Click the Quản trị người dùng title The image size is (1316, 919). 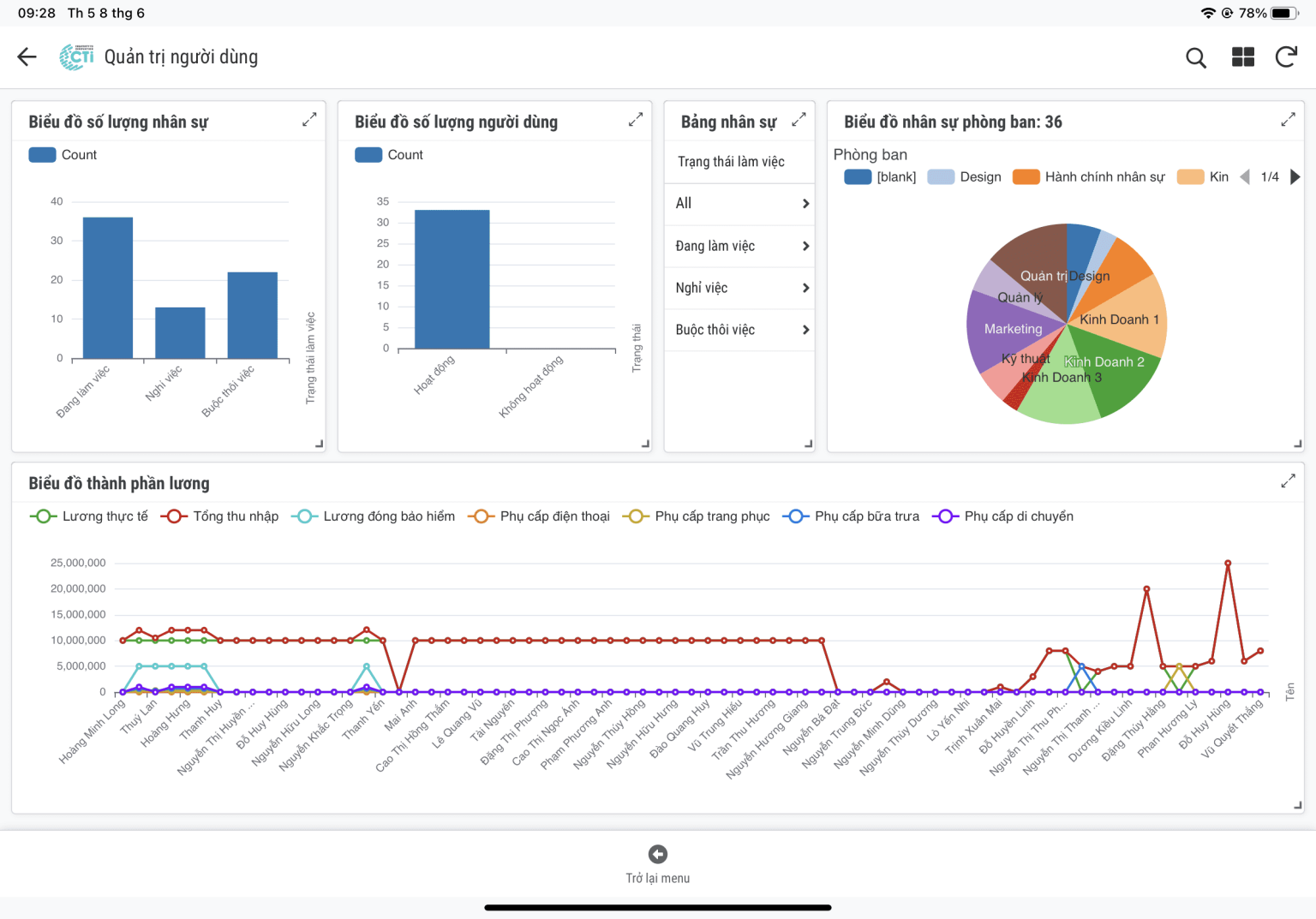coord(181,57)
